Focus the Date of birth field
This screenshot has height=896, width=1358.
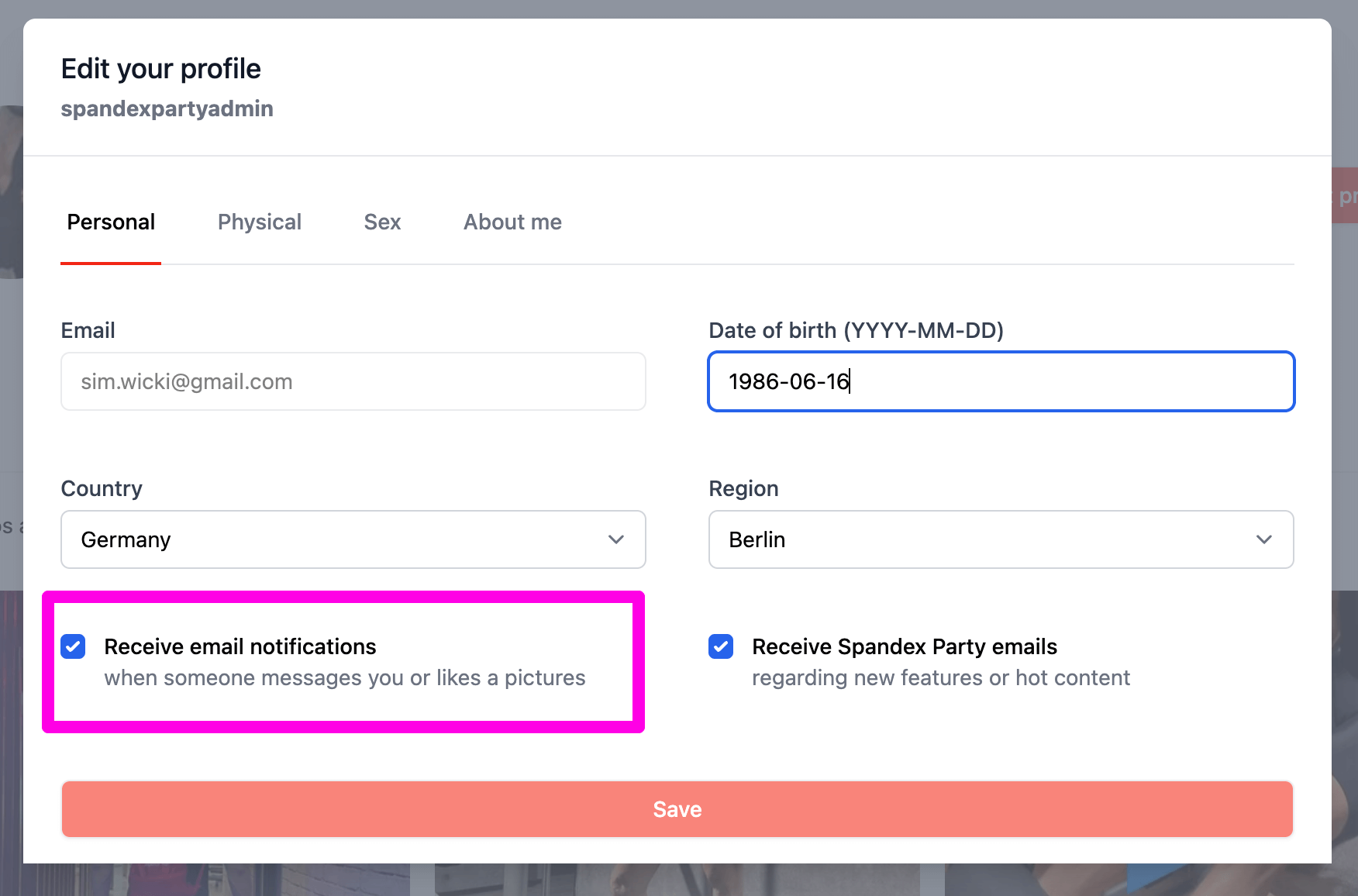pos(1000,381)
